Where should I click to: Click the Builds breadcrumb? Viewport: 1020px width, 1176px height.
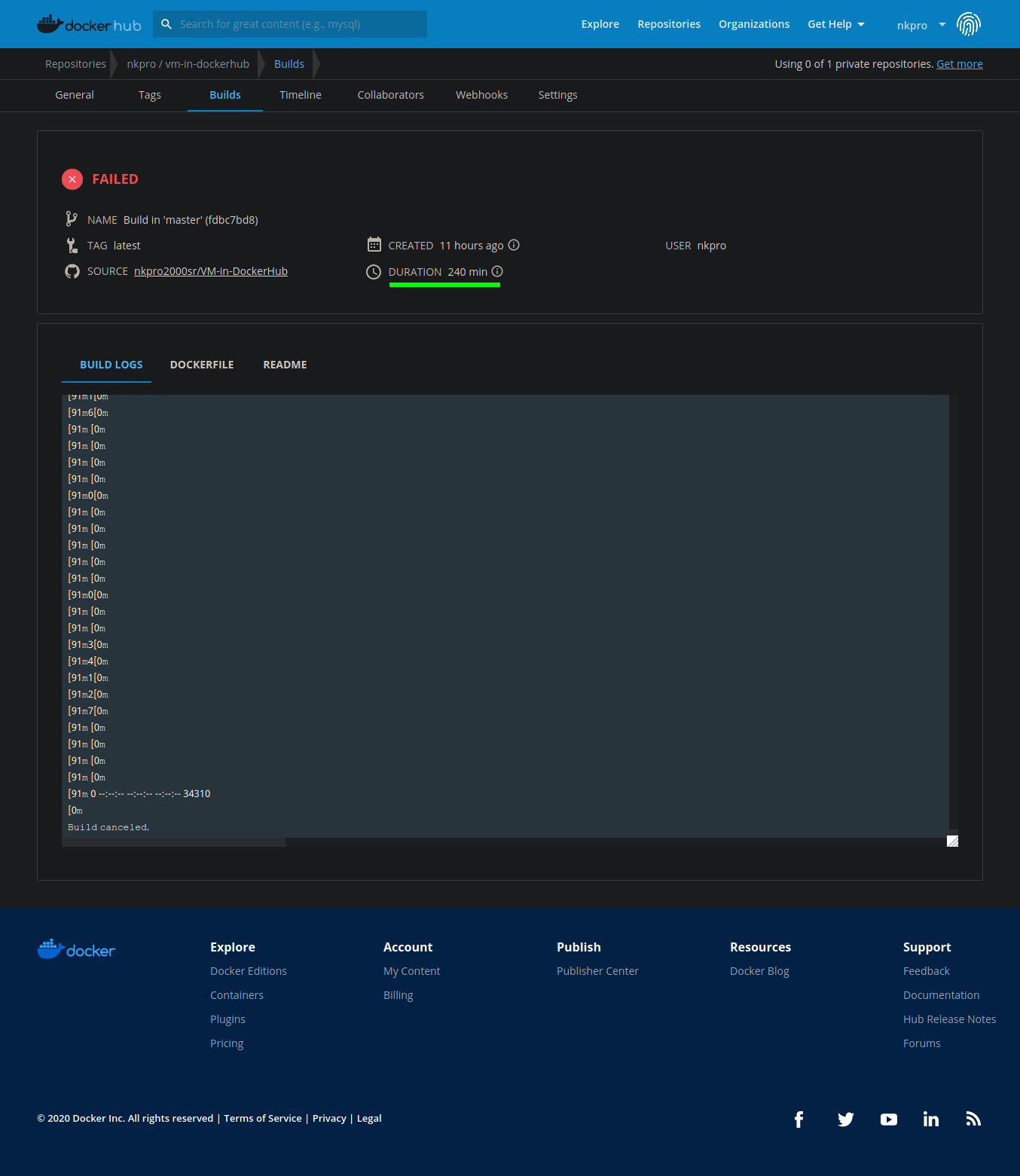(289, 64)
